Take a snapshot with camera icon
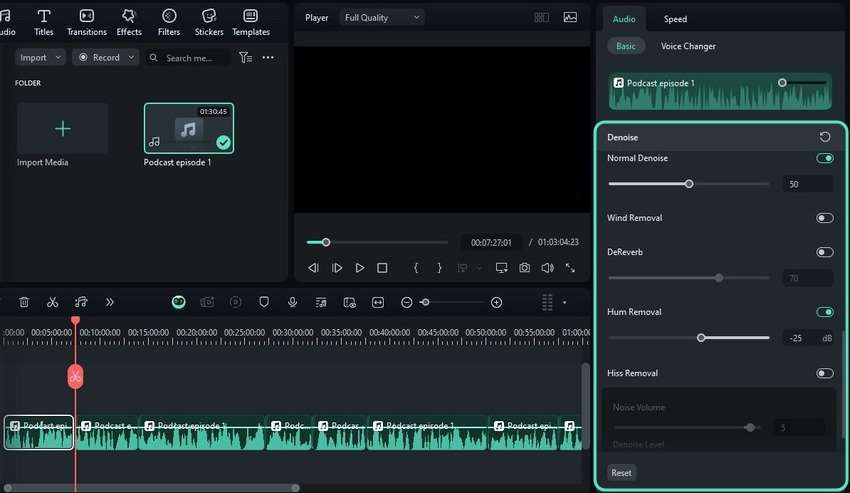 (x=524, y=268)
